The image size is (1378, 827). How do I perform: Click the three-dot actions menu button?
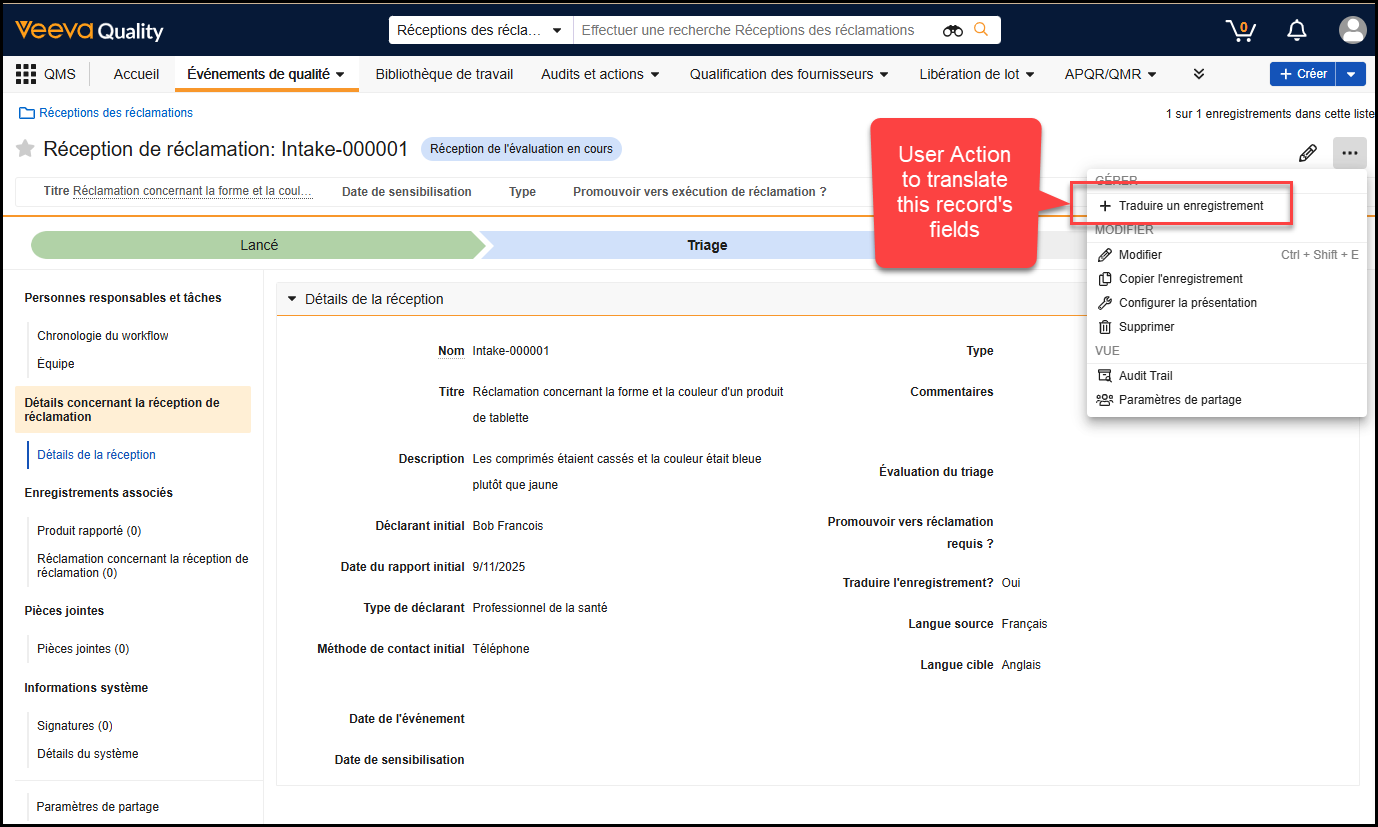(1350, 153)
